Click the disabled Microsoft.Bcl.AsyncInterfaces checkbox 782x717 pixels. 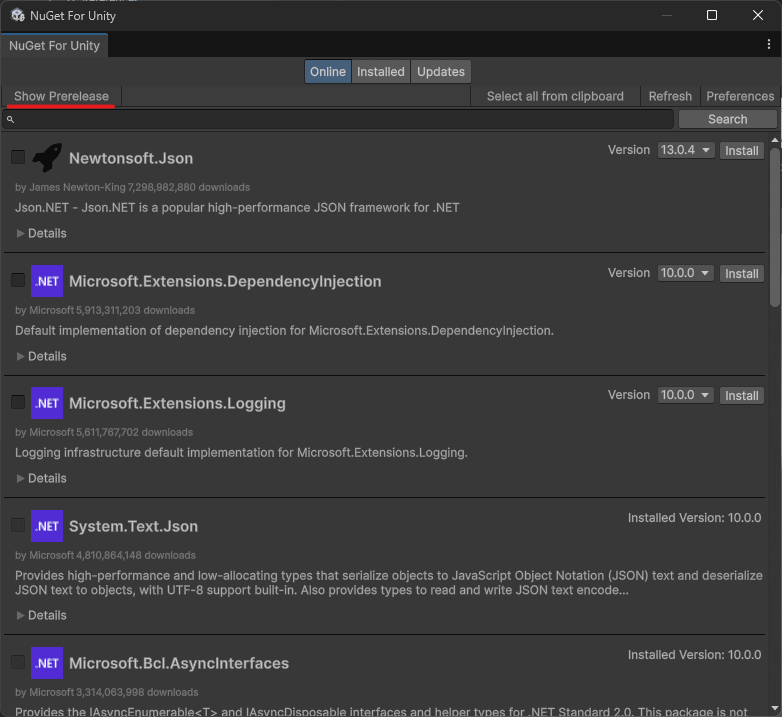[x=18, y=662]
